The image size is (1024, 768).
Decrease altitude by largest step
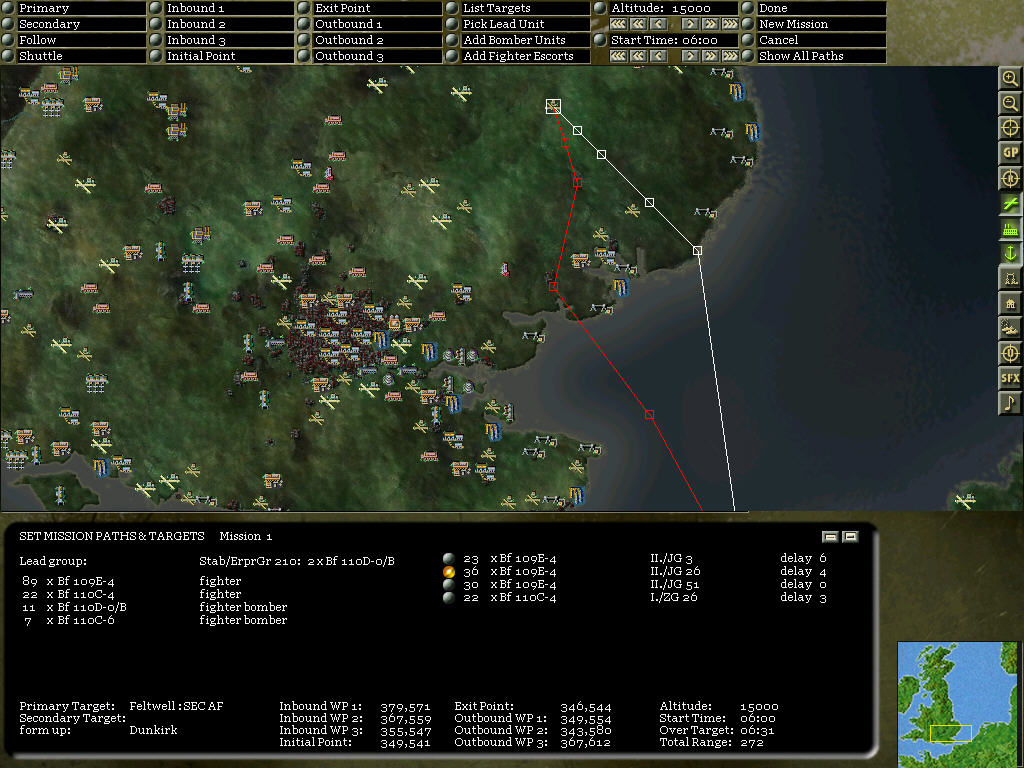click(618, 24)
